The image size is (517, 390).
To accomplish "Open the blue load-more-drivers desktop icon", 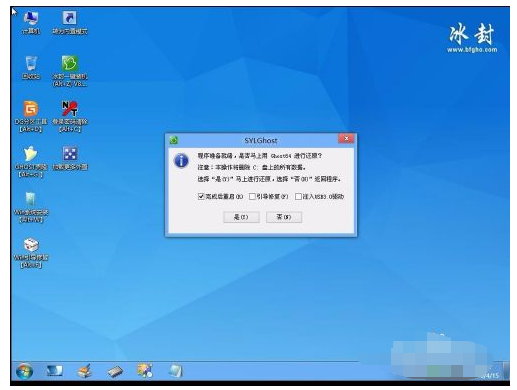I will 70,158.
